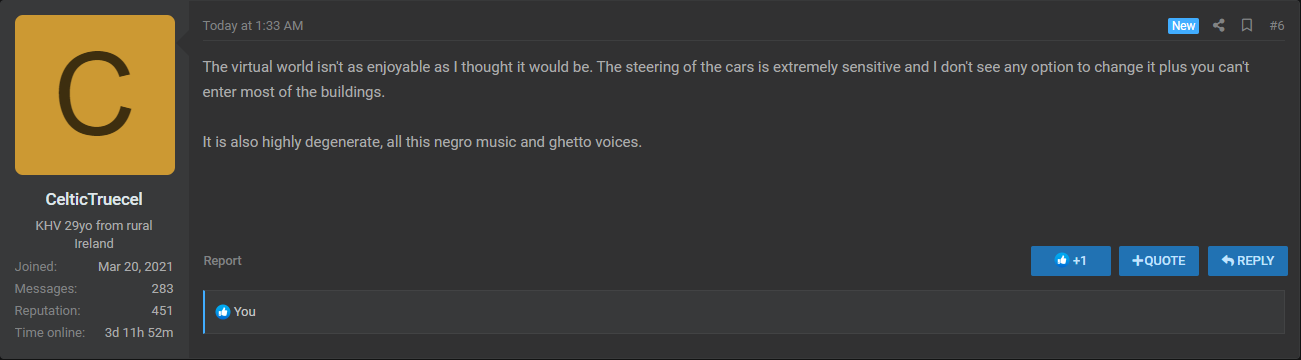Reply to the post using REPLY button
This screenshot has width=1301, height=360.
pos(1248,261)
